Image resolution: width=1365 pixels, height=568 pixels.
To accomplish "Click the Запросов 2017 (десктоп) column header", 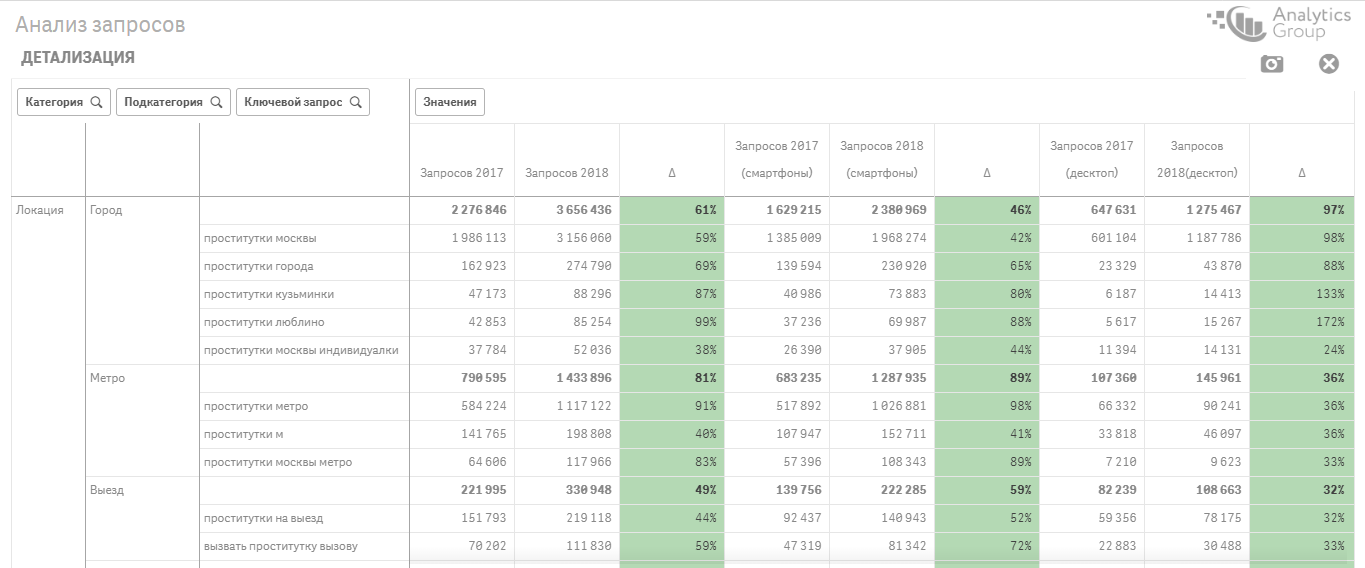I will click(x=1091, y=160).
